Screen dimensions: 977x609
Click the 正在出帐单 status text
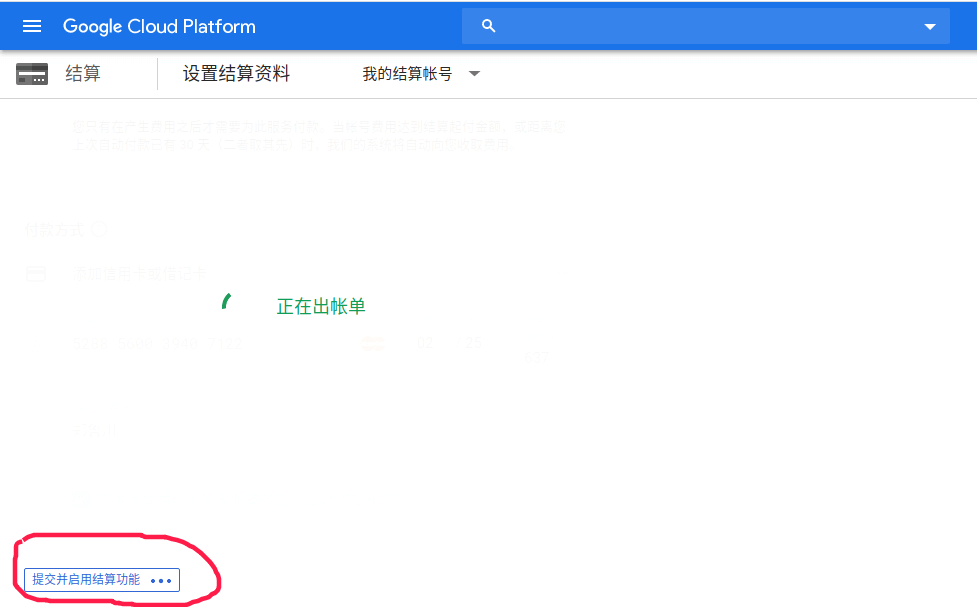click(321, 307)
